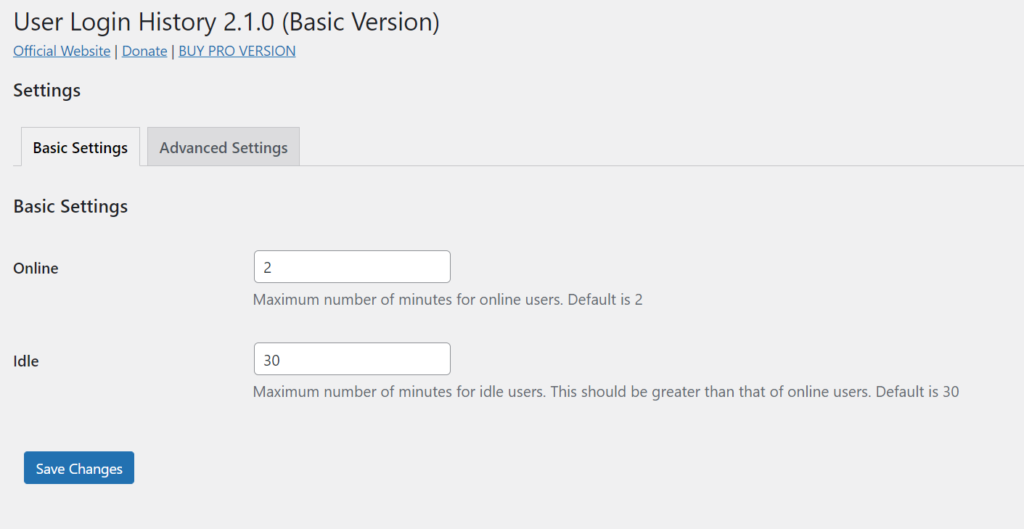Open the Official Website link
Screen dimensions: 1024x529
tap(62, 51)
